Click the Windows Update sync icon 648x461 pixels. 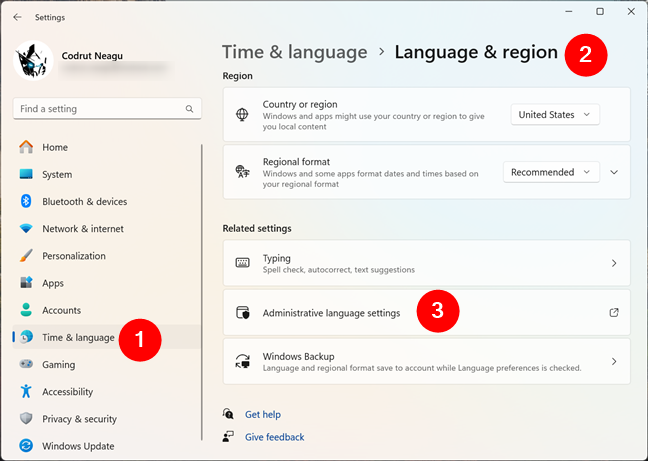[26, 446]
